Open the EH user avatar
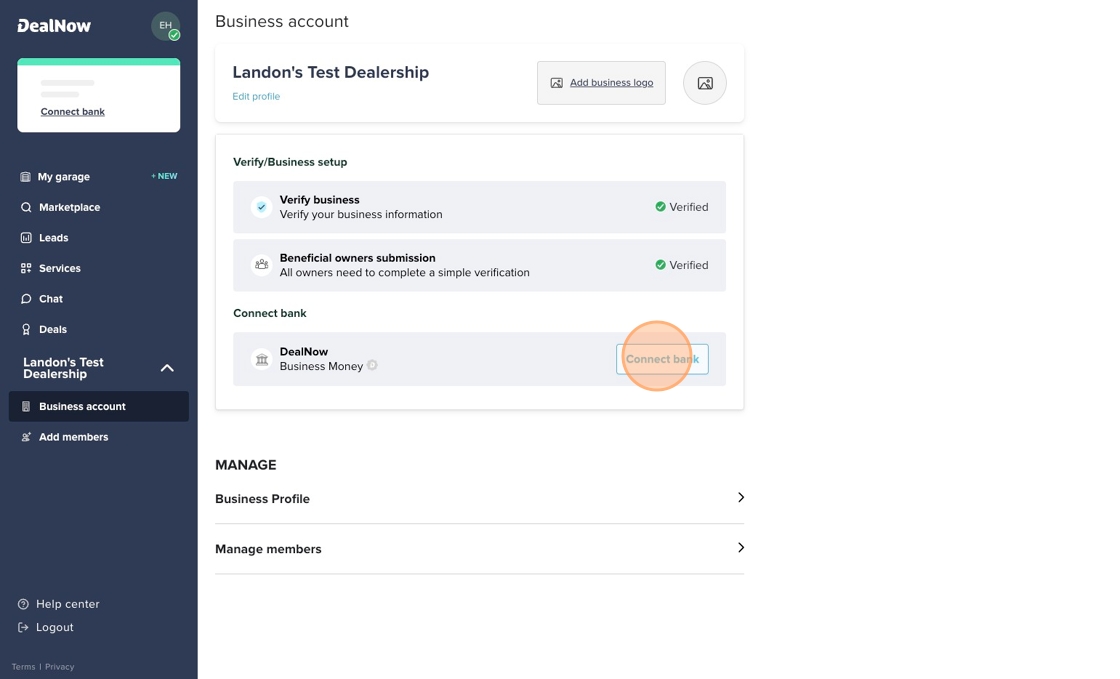Viewport: 1120px width, 679px height. coord(166,26)
